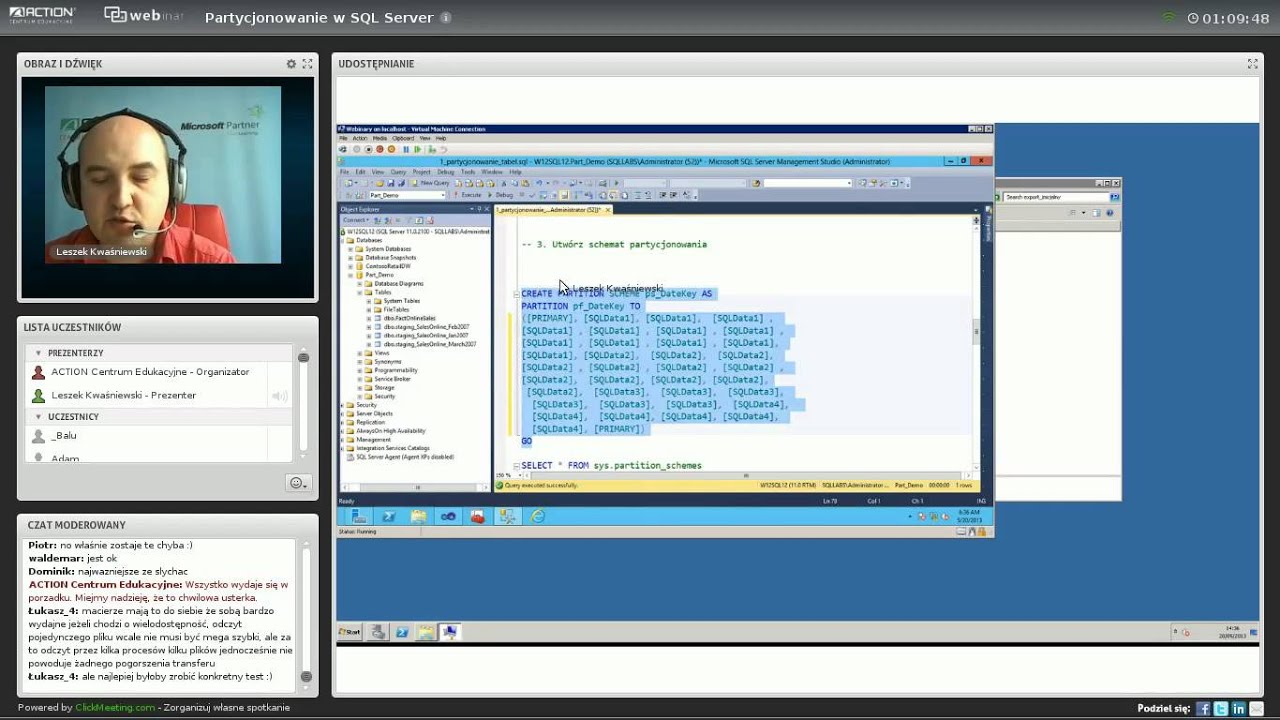
Task: Expand Udostępnianie panel to fullscreen
Action: pyautogui.click(x=1252, y=64)
